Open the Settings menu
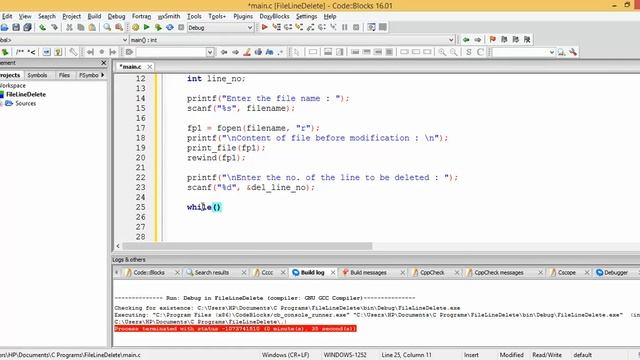This screenshot has width=640, height=360. pos(306,16)
